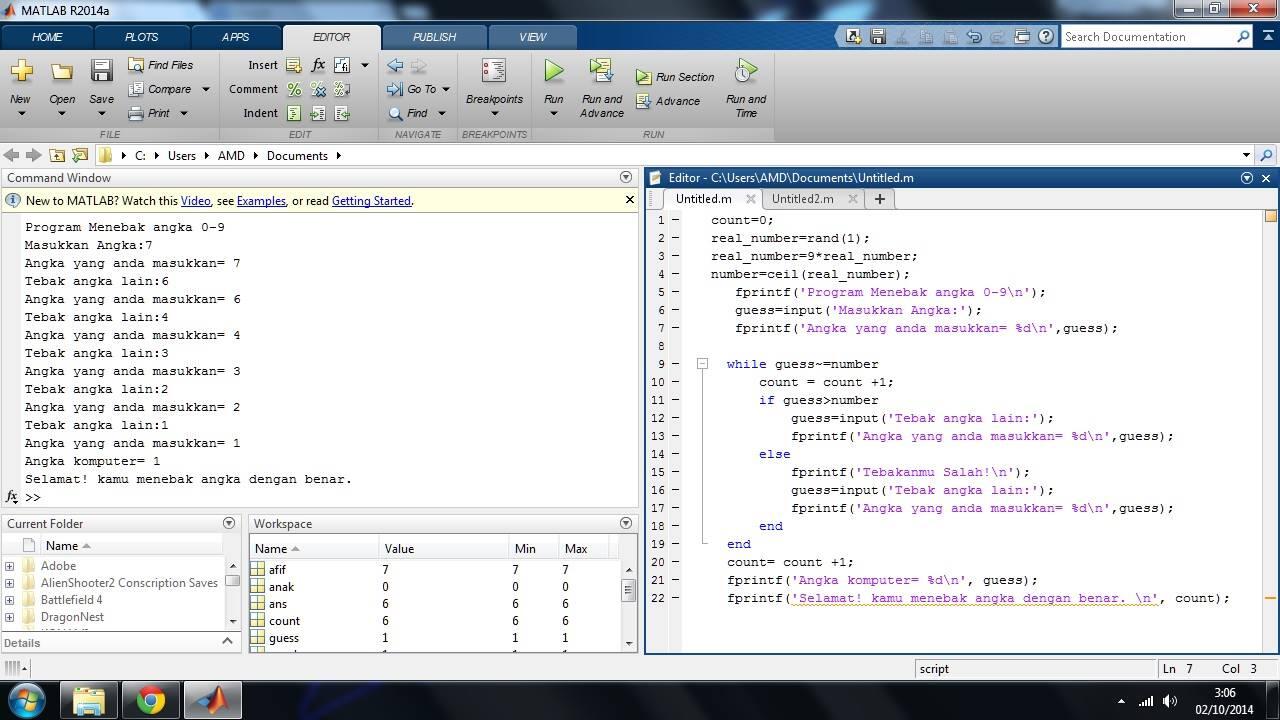Click the New file icon
Image resolution: width=1280 pixels, height=720 pixels.
coord(21,71)
